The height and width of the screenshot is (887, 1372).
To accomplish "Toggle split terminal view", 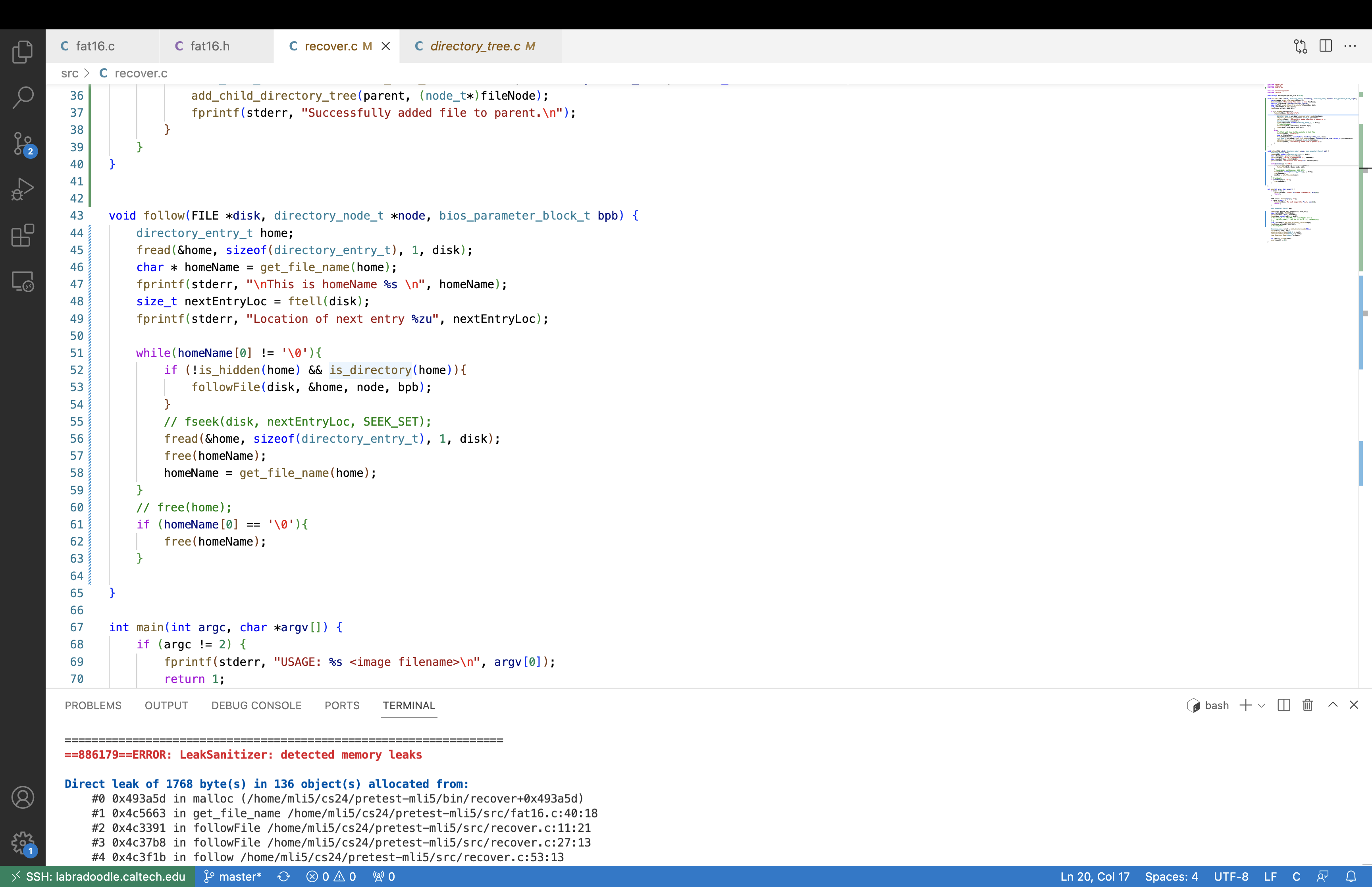I will (1283, 705).
